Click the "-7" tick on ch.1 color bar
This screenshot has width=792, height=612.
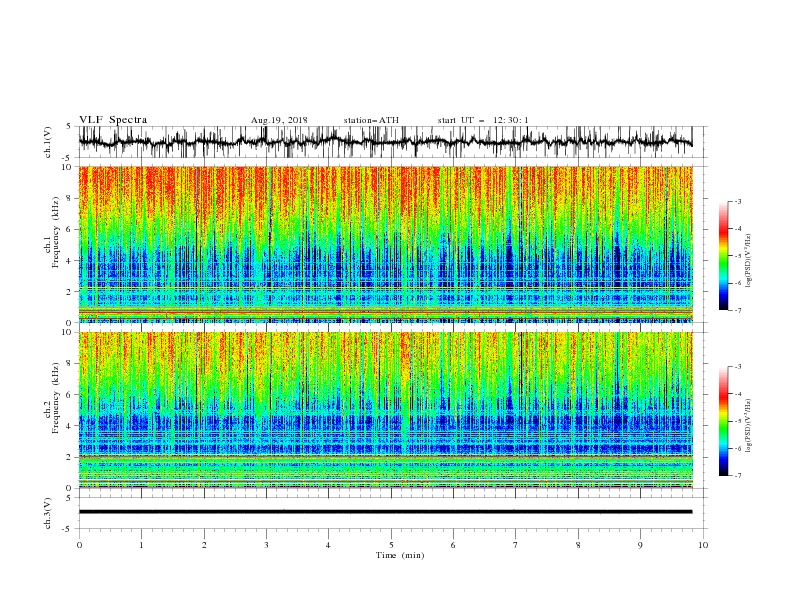tap(737, 310)
